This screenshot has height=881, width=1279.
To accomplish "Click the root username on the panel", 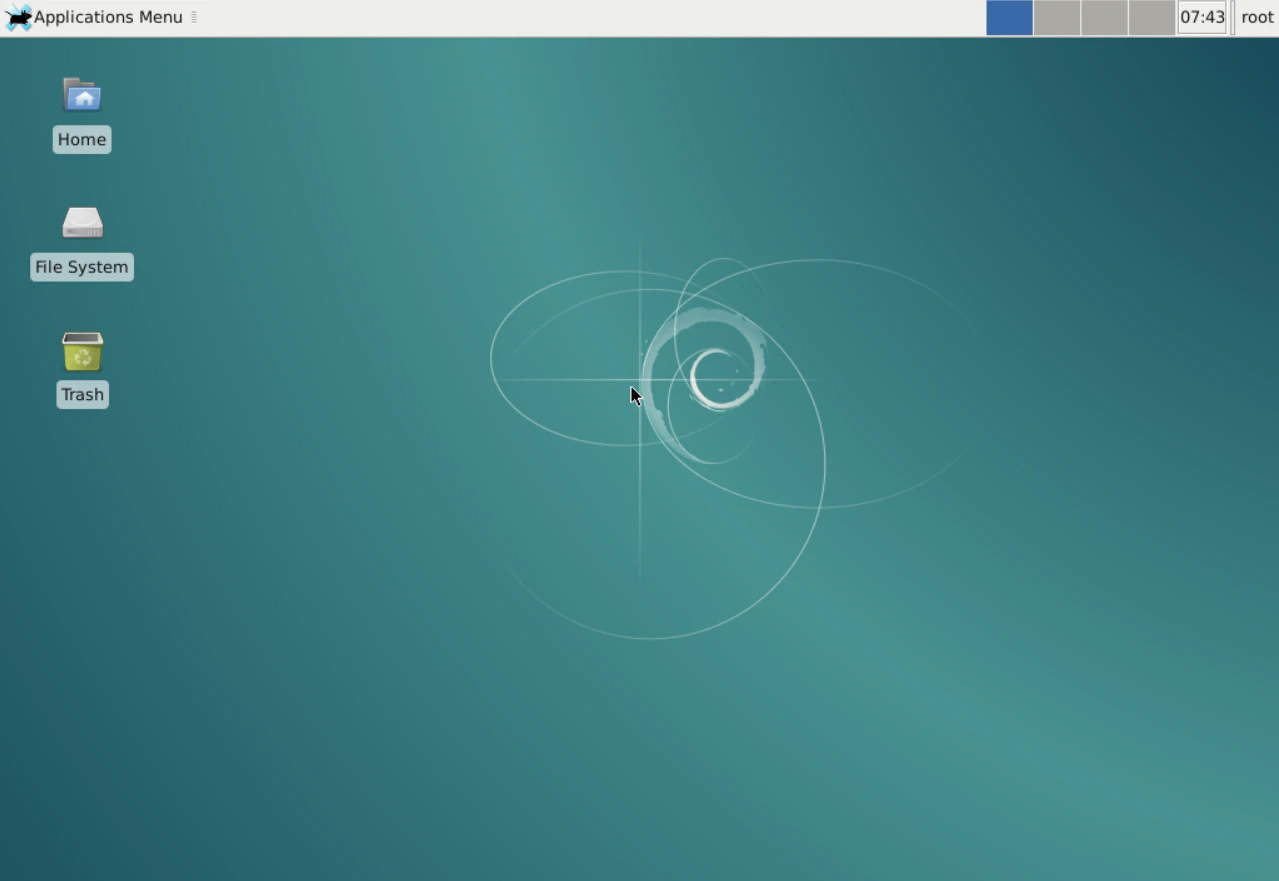I will click(1257, 17).
